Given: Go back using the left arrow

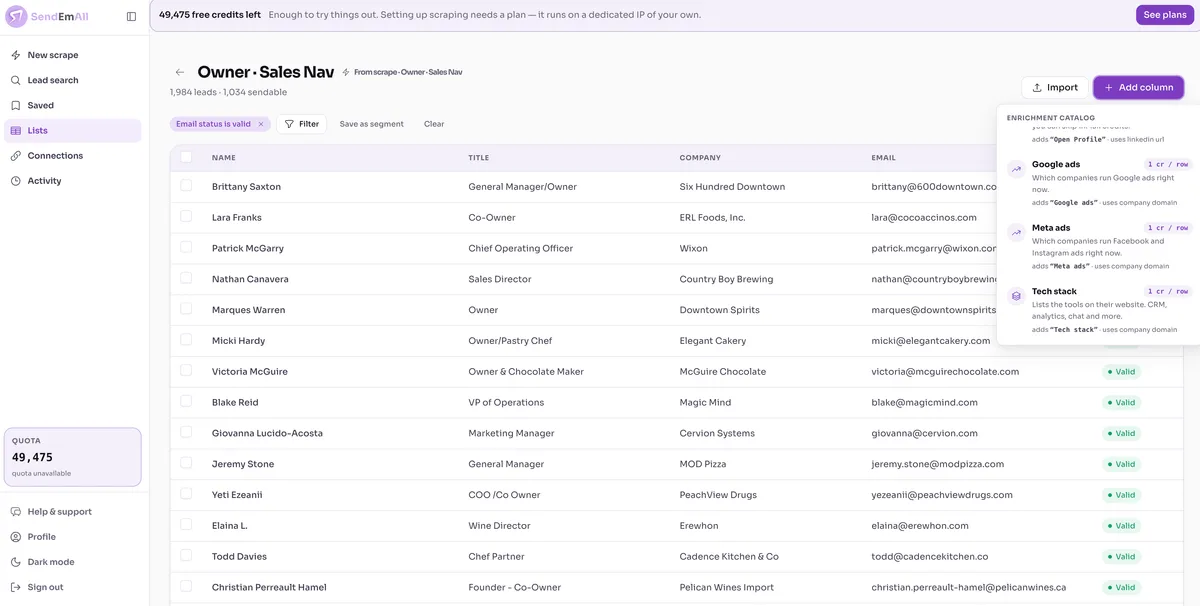Looking at the screenshot, I should pos(180,72).
